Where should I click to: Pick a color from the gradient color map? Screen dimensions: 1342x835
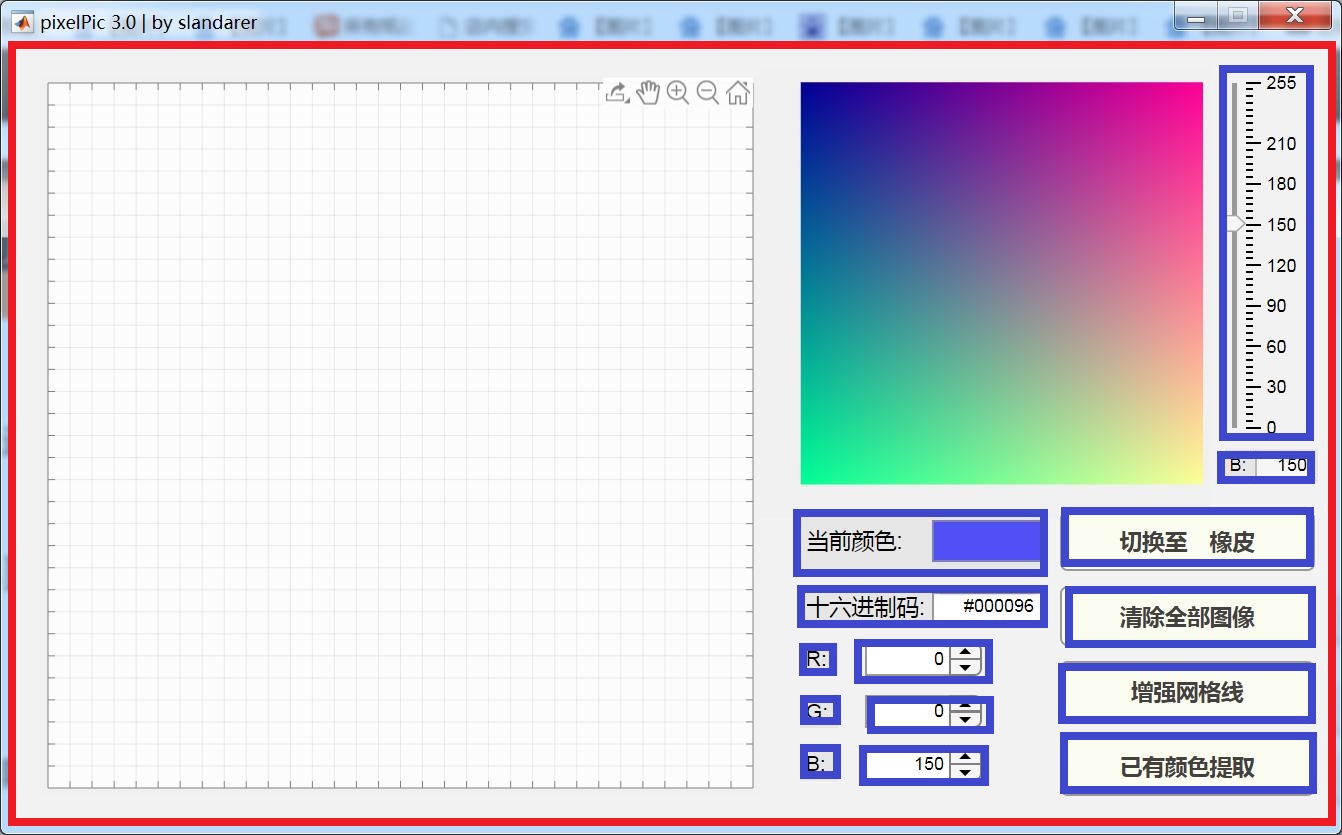1001,283
